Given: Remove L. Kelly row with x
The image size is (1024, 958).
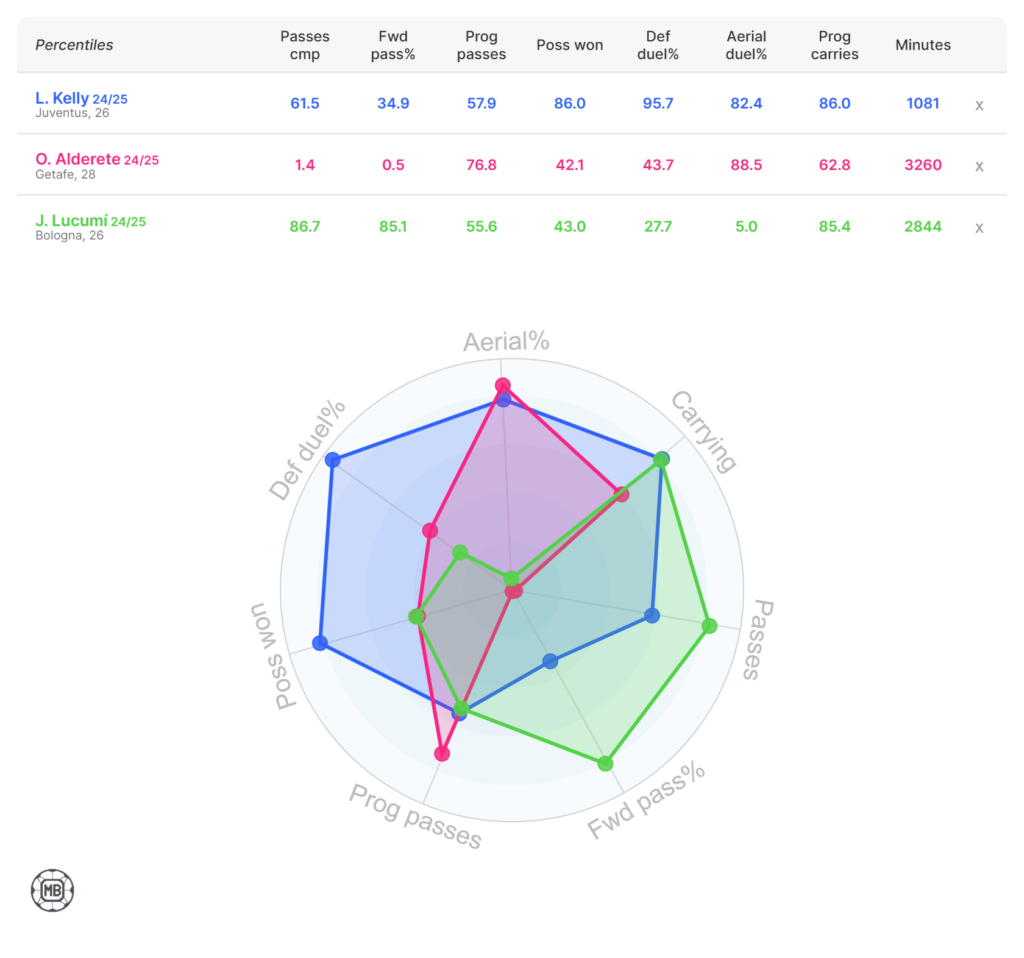Looking at the screenshot, I should 979,104.
